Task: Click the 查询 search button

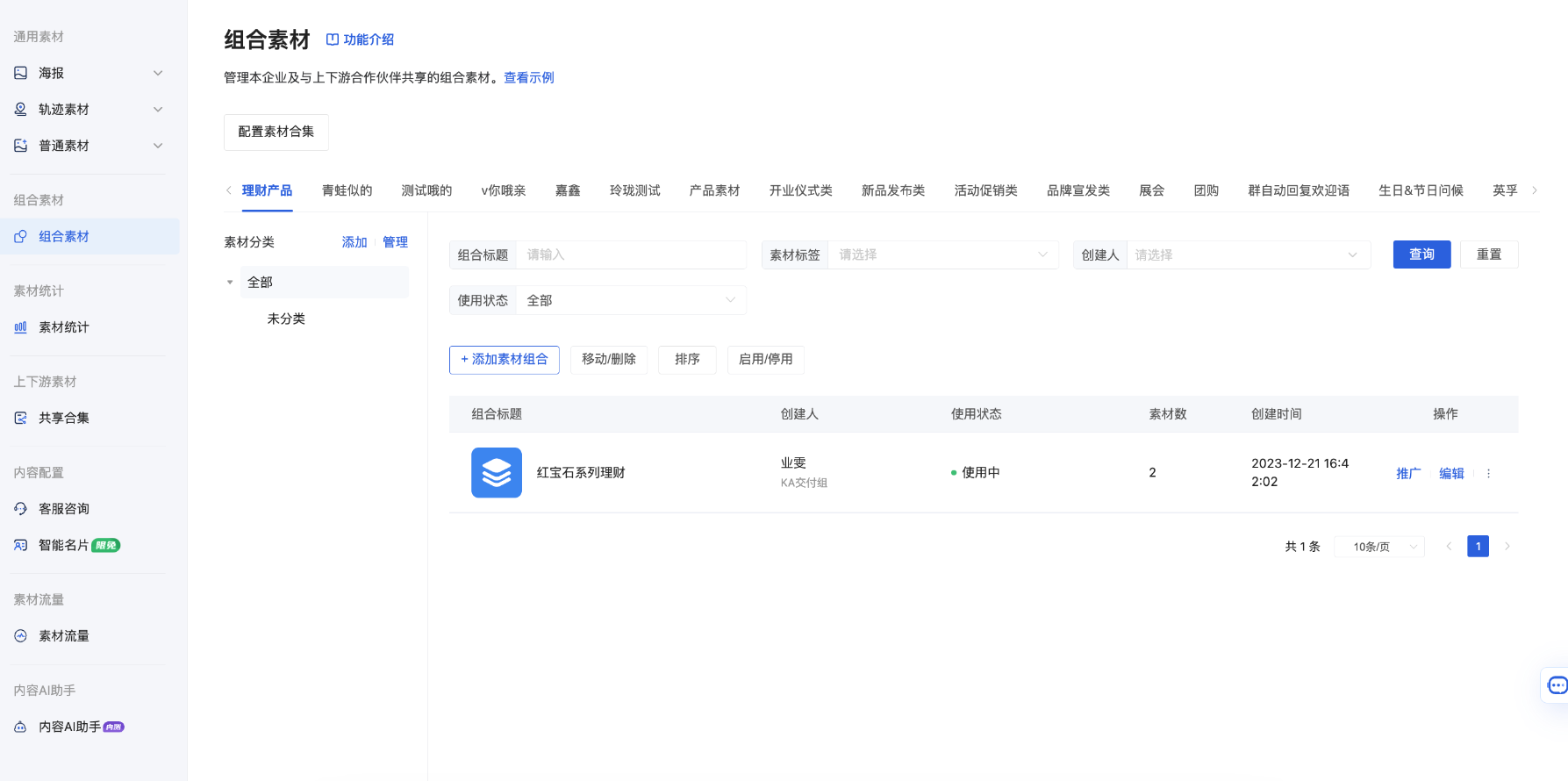Action: 1421,254
